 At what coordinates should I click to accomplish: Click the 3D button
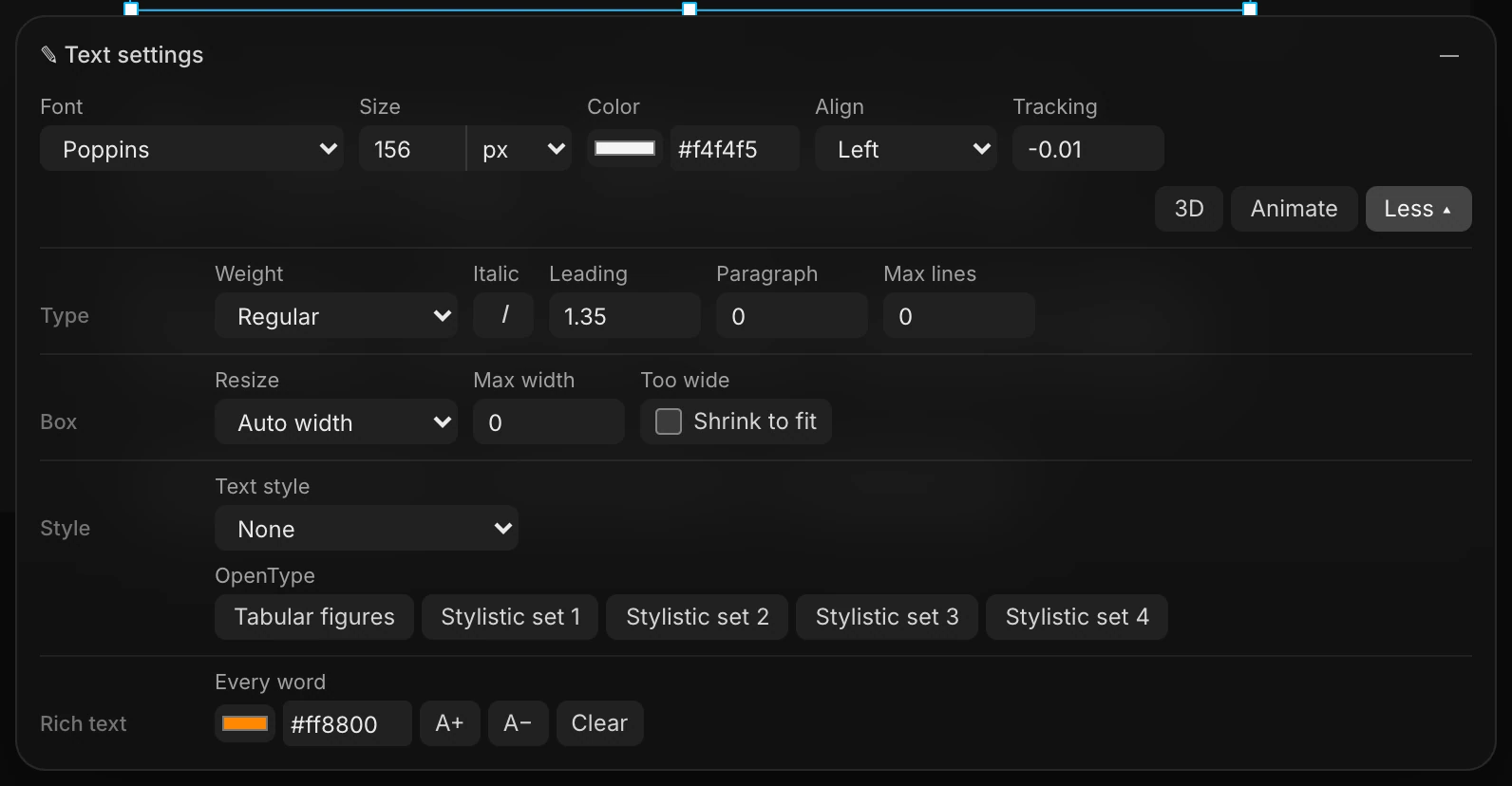1189,209
